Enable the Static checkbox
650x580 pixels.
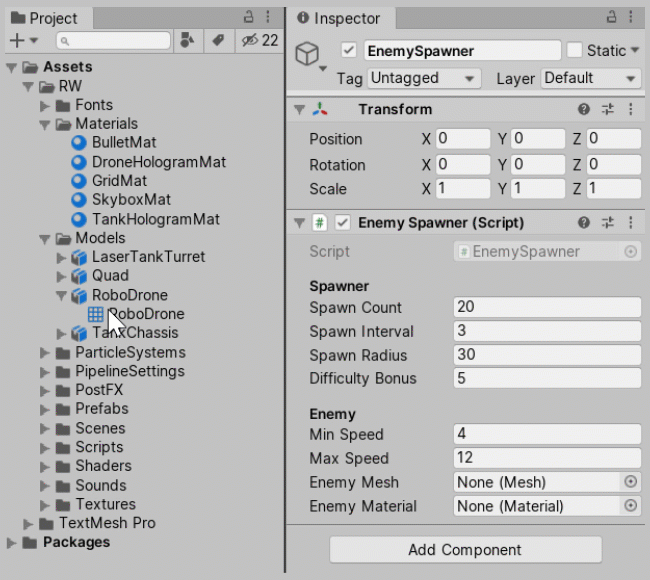574,50
